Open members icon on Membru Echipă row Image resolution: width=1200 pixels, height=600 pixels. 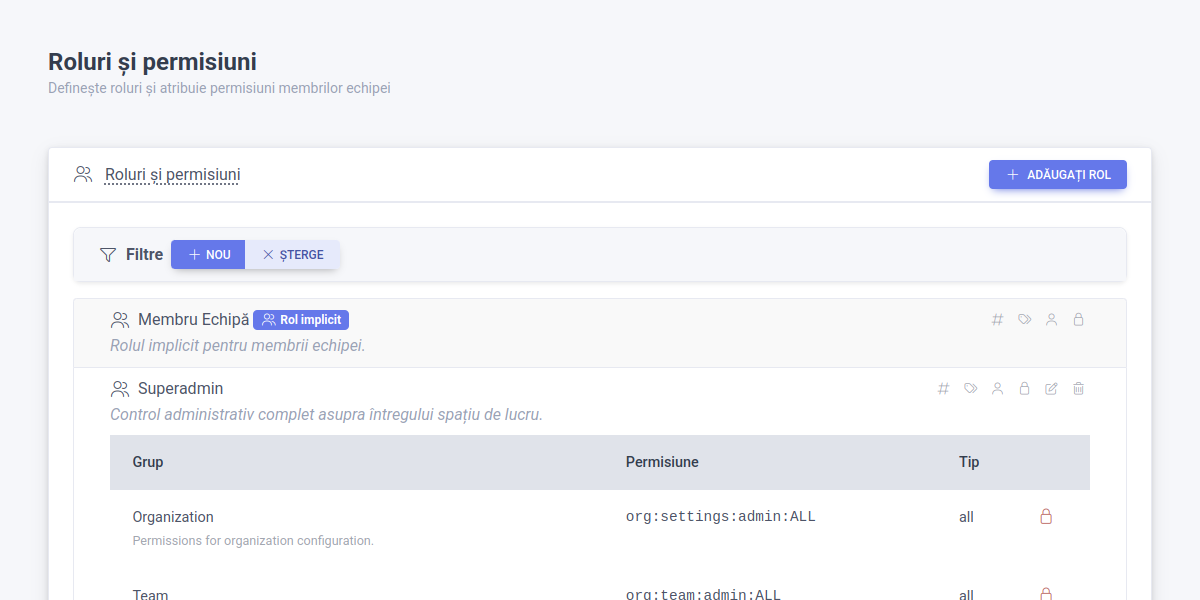(x=1051, y=319)
